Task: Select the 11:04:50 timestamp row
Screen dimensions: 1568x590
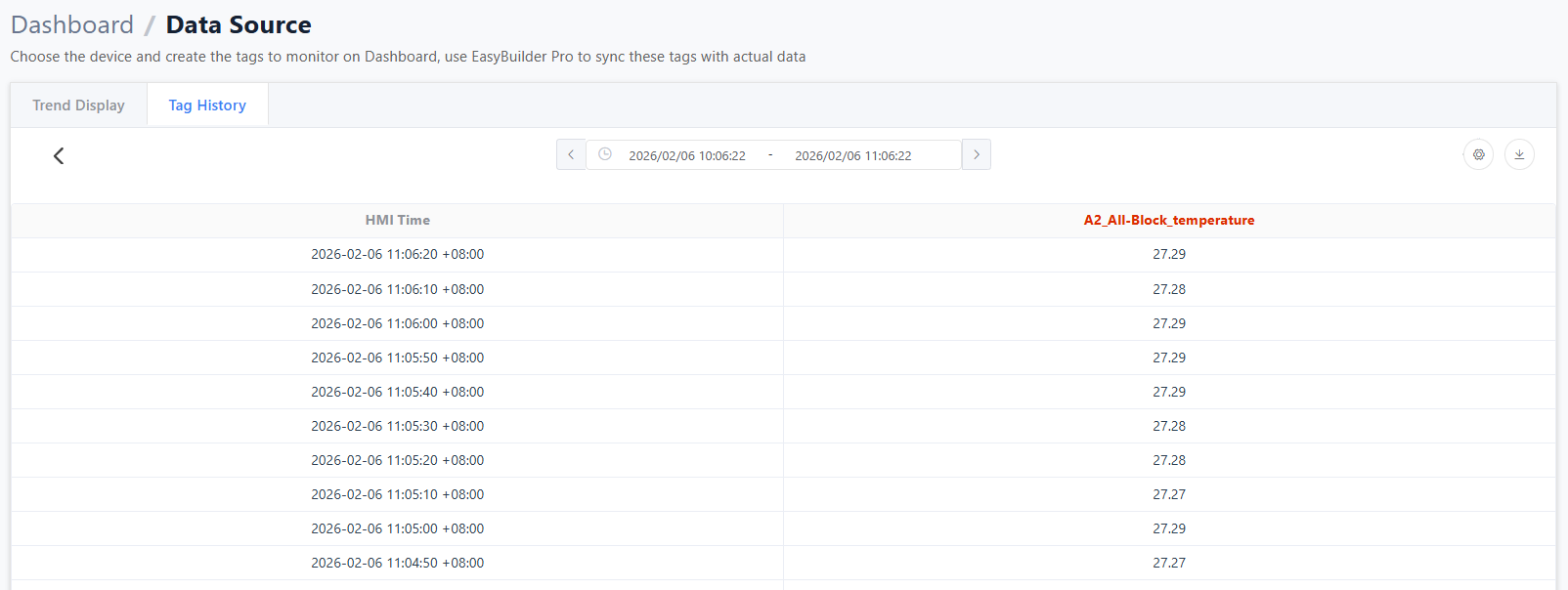Action: tap(397, 563)
